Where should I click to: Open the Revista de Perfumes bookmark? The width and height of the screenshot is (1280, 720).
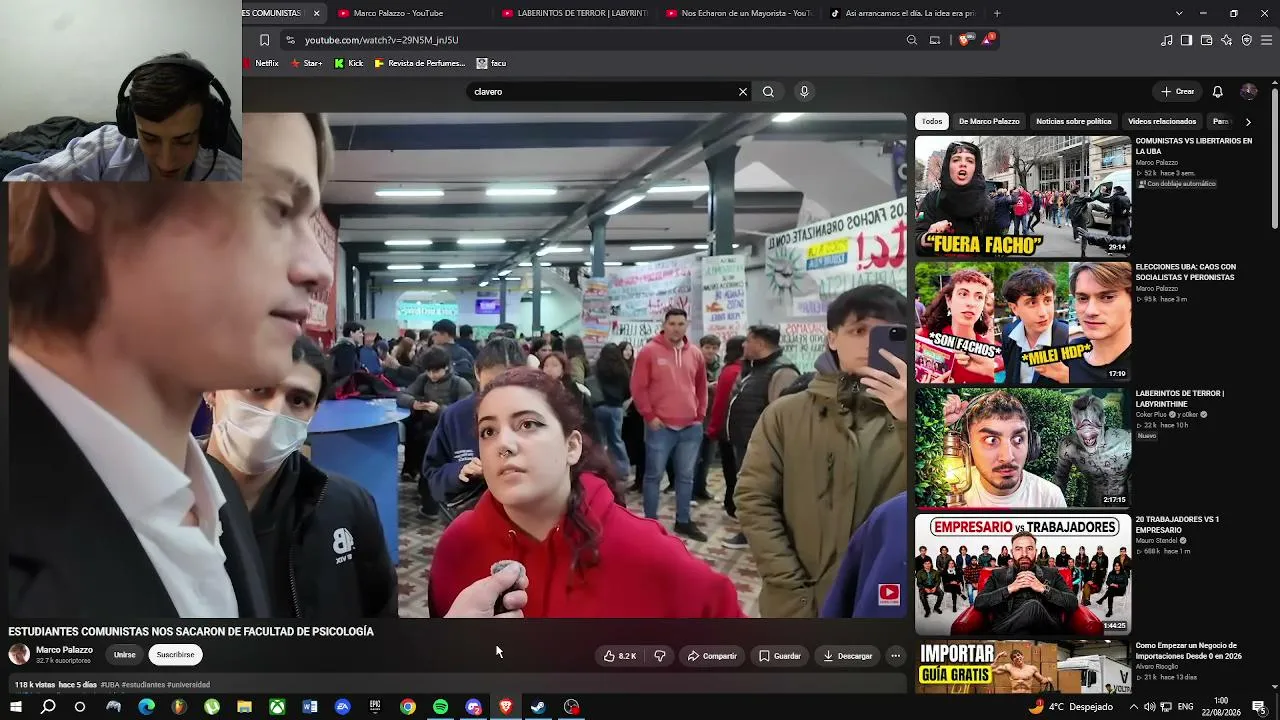click(x=420, y=63)
